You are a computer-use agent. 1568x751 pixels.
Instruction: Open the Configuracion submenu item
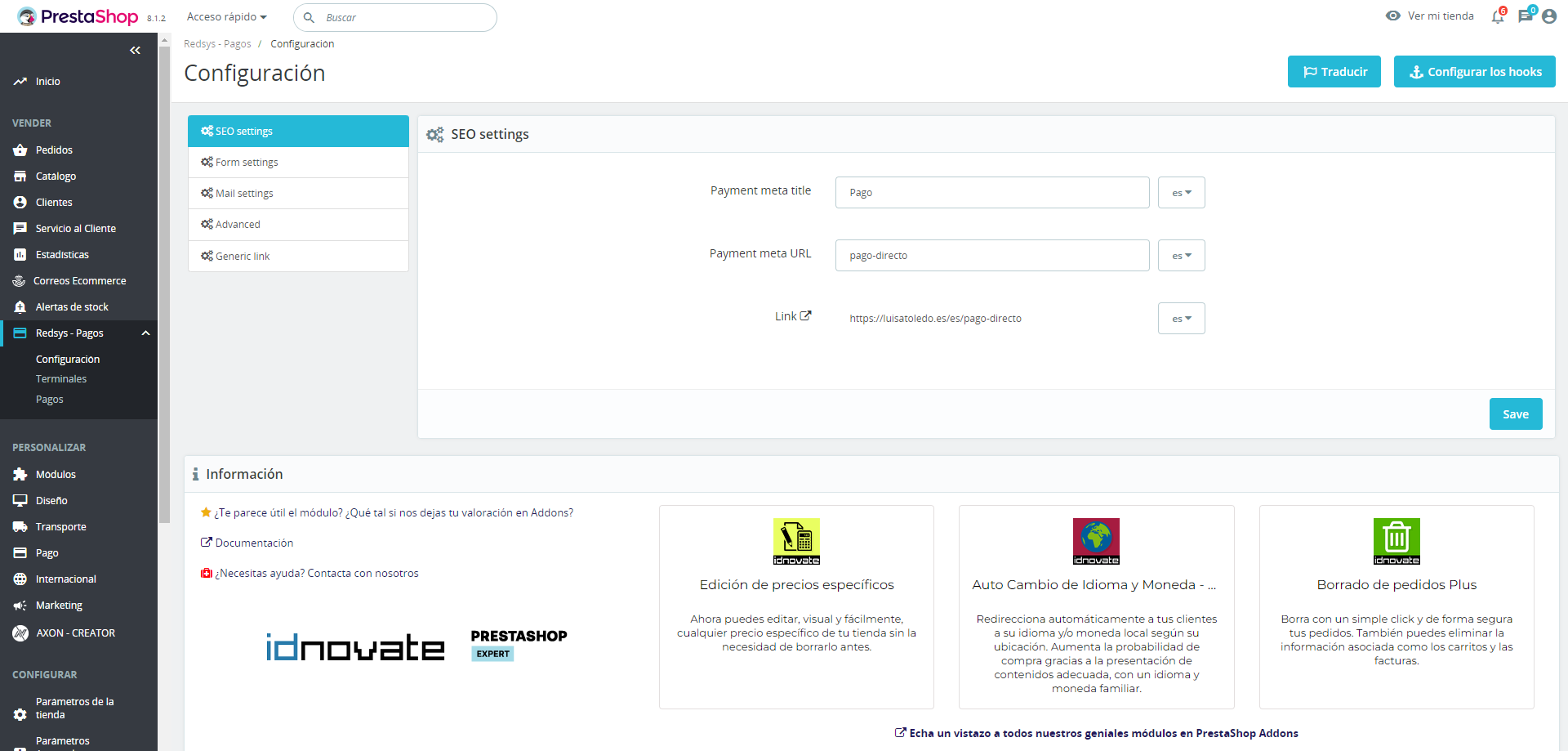[x=68, y=360]
